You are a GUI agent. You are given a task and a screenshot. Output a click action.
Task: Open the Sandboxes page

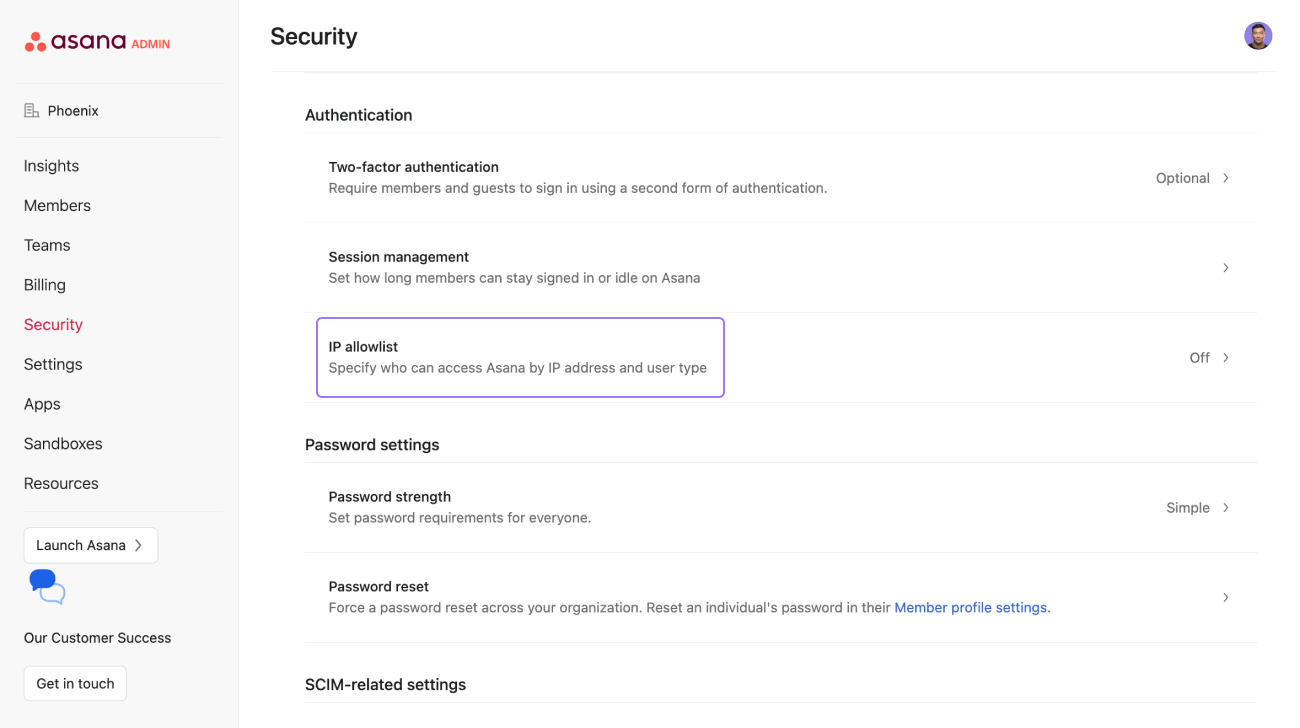[x=63, y=443]
